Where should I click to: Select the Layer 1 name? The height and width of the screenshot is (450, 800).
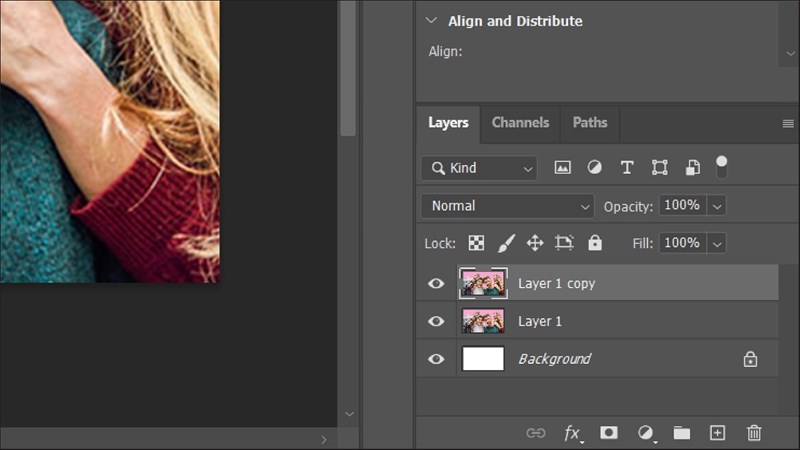[x=540, y=321]
